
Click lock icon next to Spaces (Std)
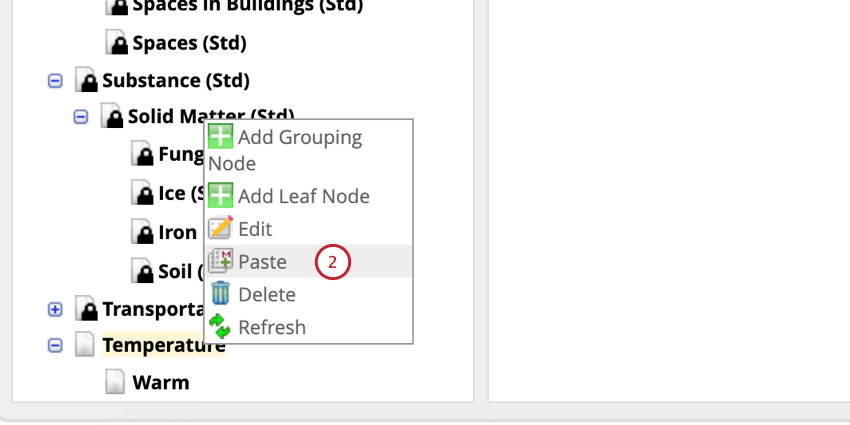click(117, 43)
